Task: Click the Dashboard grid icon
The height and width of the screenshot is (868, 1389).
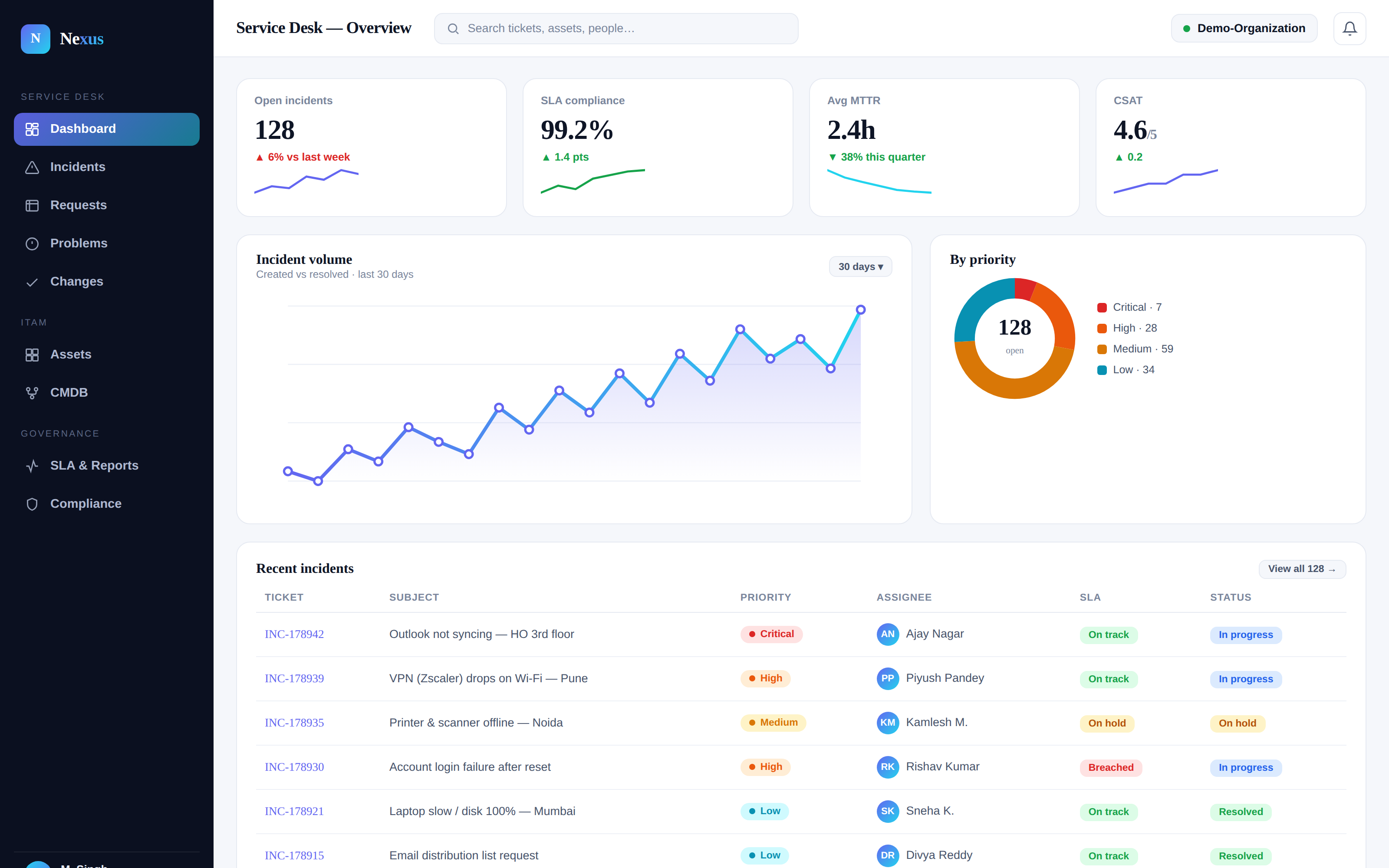Action: pyautogui.click(x=32, y=129)
